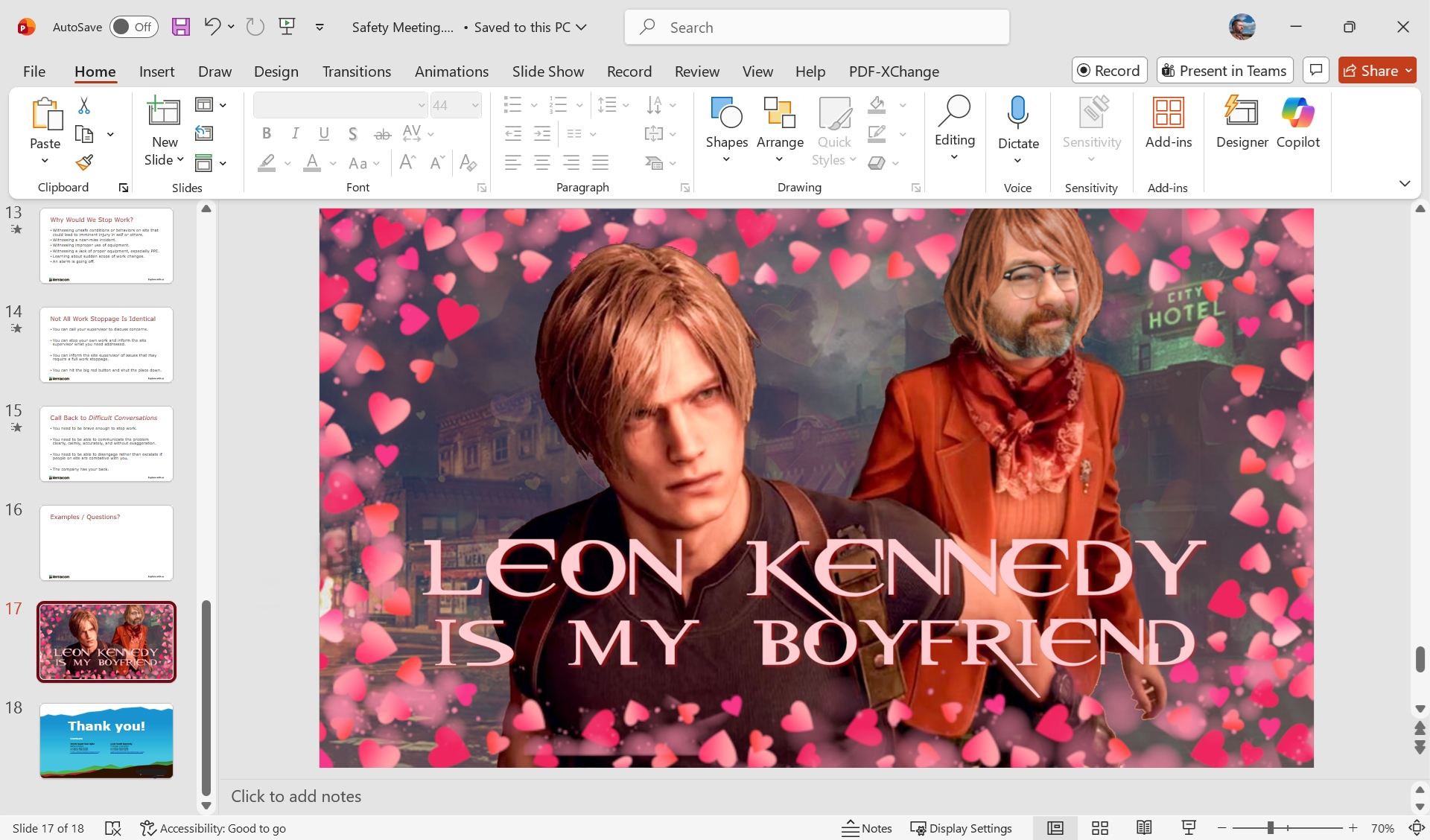
Task: Toggle Bold formatting
Action: (x=266, y=133)
